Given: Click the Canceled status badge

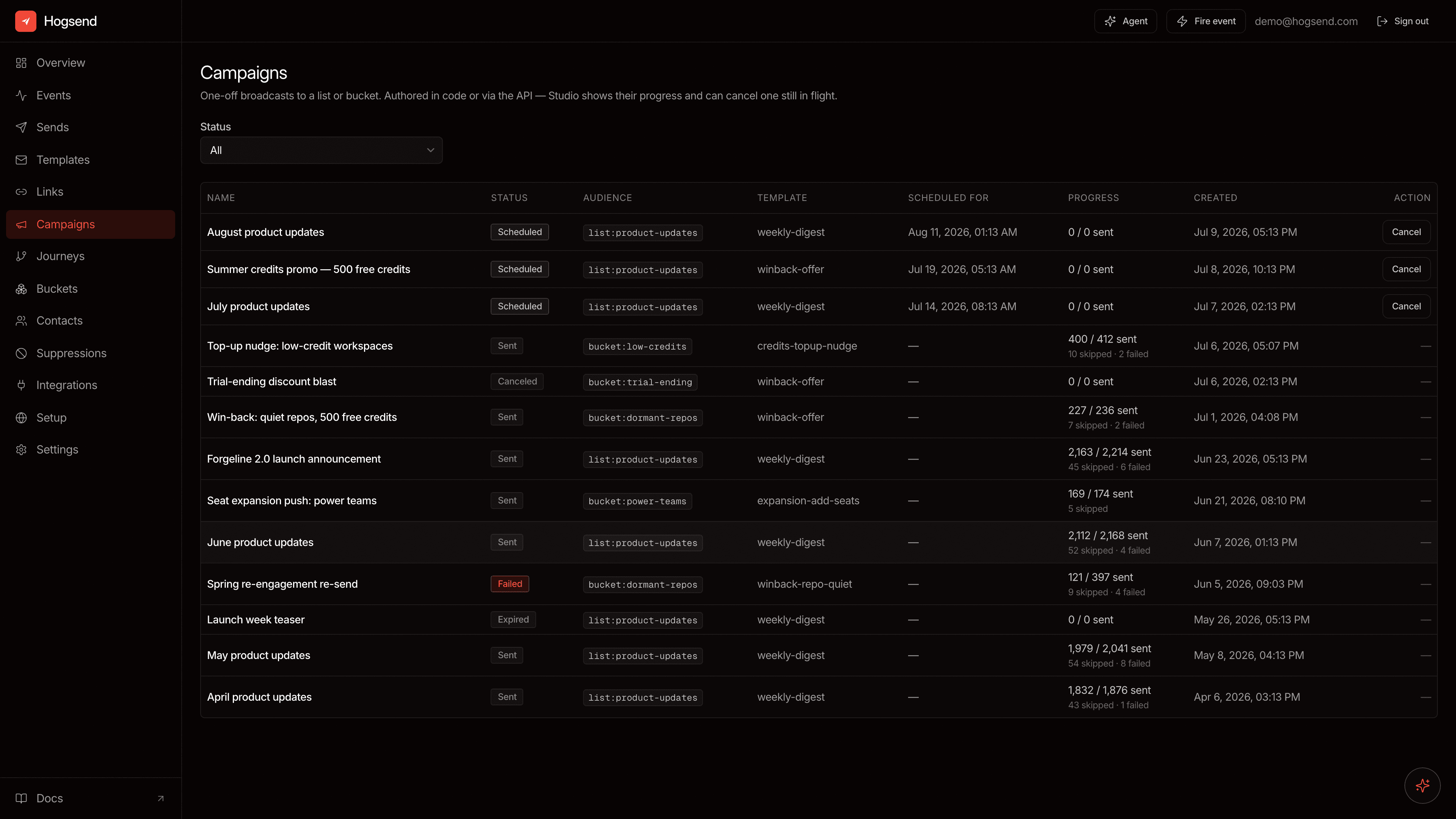Looking at the screenshot, I should point(517,381).
